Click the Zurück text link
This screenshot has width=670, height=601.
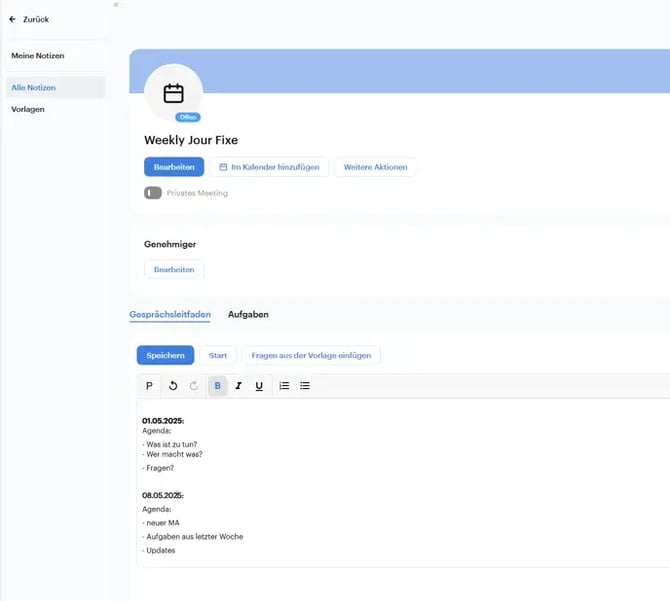36,19
